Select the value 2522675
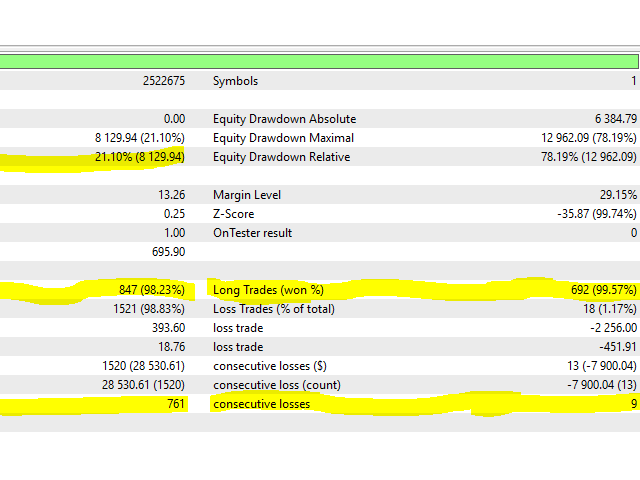This screenshot has width=640, height=480. (x=164, y=81)
